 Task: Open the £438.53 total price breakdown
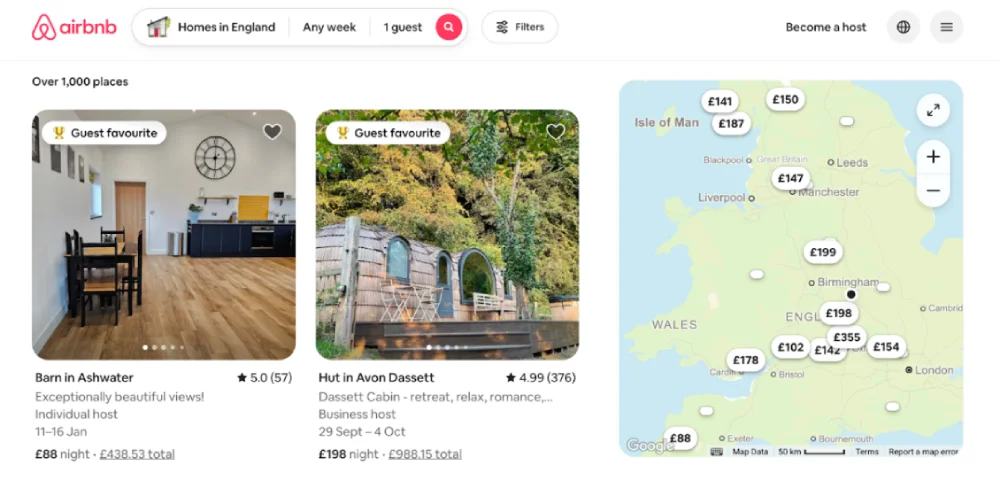tap(137, 454)
